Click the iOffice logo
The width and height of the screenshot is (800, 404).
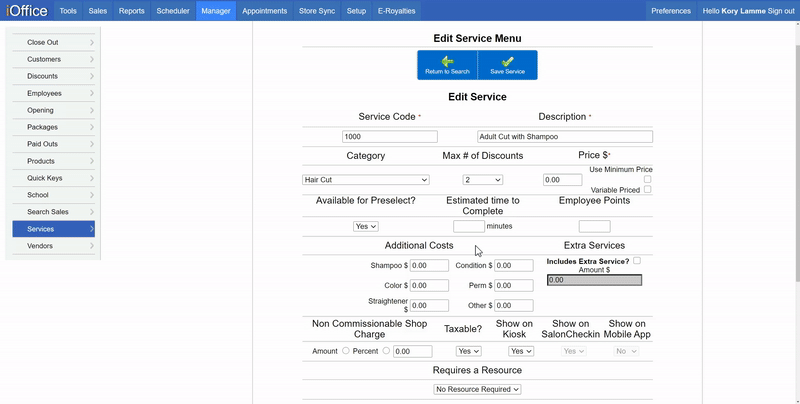(x=27, y=10)
